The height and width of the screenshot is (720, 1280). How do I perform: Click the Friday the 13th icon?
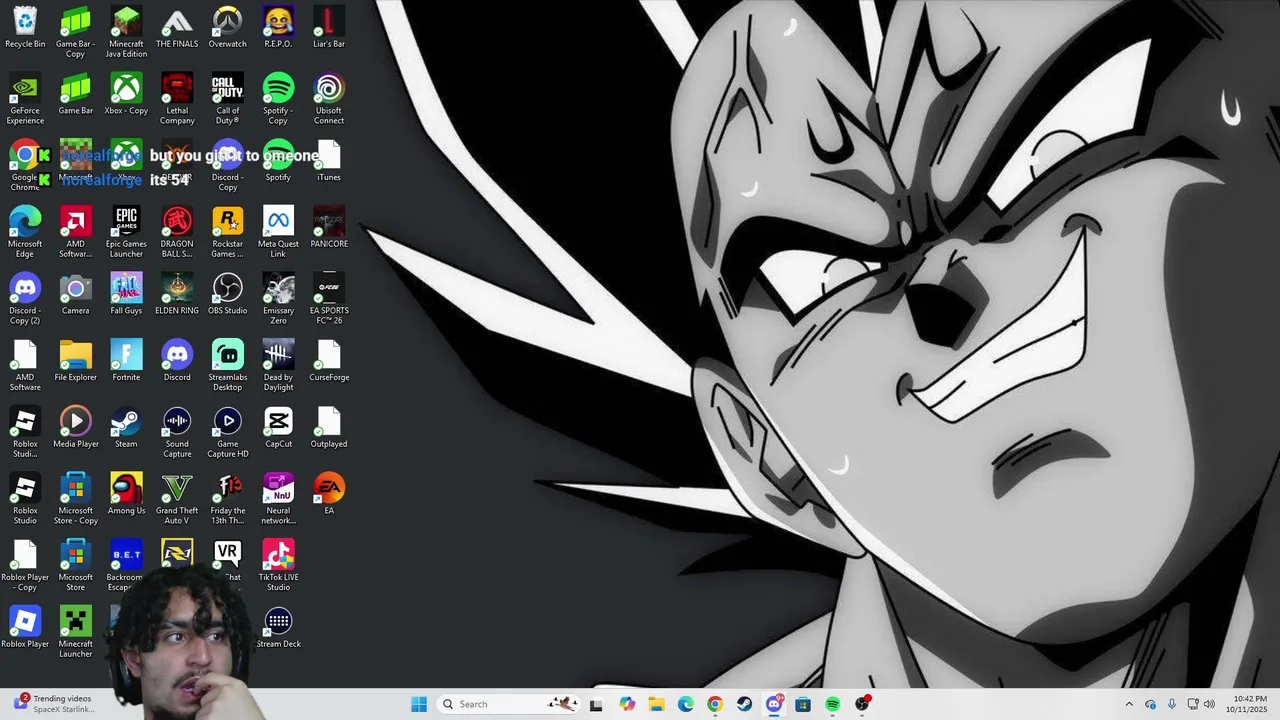227,499
